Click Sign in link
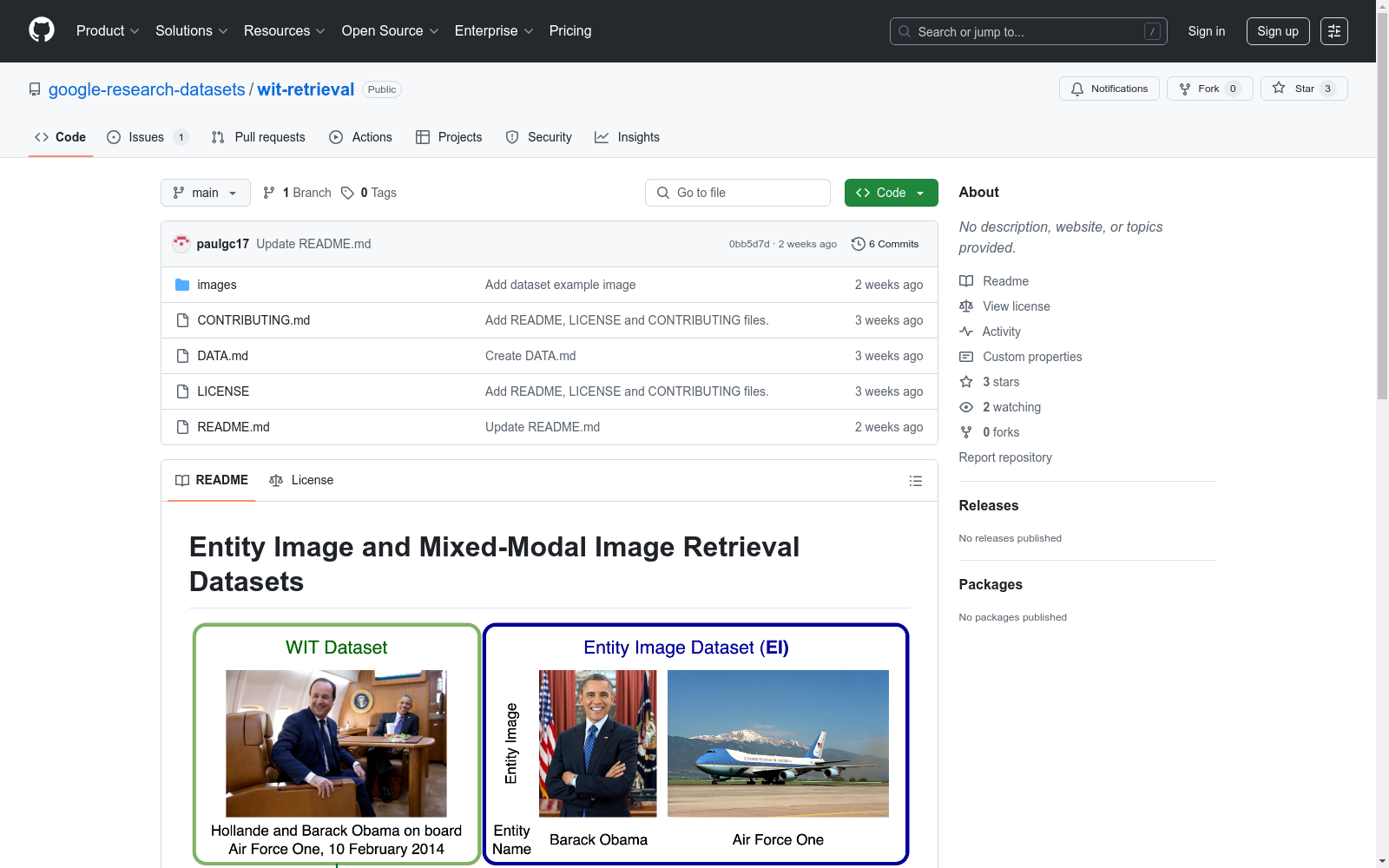 pos(1207,31)
